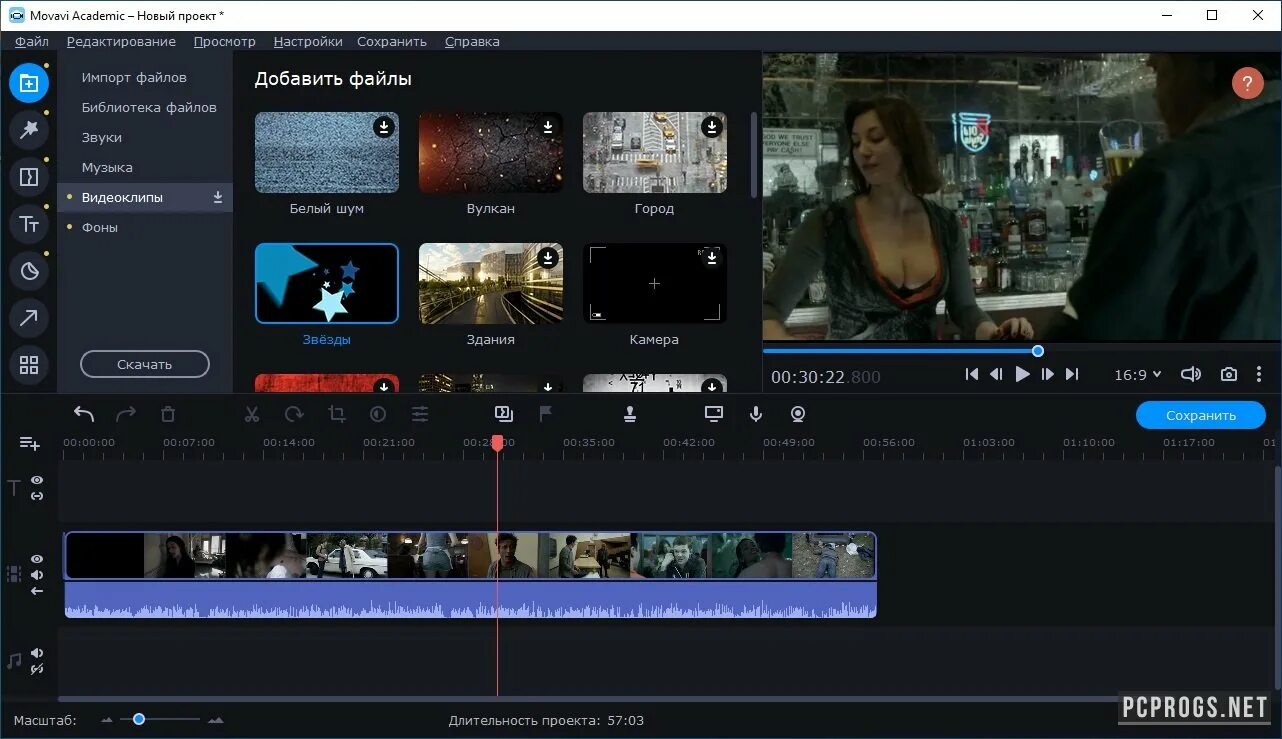1282x739 pixels.
Task: Download the Город clip
Action: pyautogui.click(x=712, y=127)
